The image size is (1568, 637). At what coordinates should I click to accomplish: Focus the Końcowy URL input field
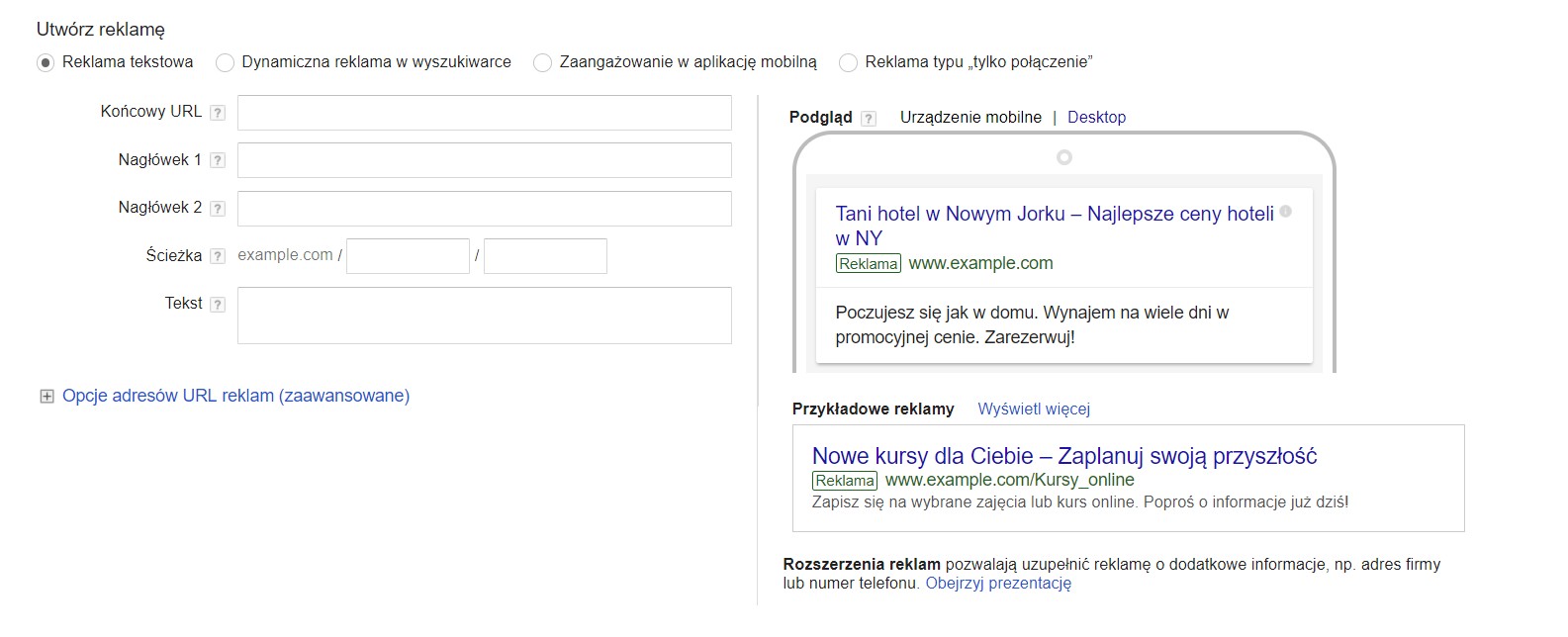click(x=484, y=113)
